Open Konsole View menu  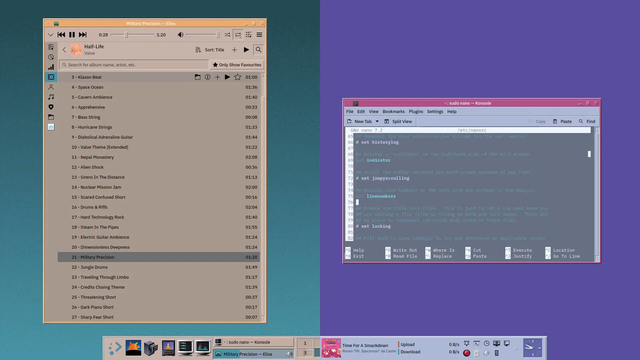coord(373,111)
